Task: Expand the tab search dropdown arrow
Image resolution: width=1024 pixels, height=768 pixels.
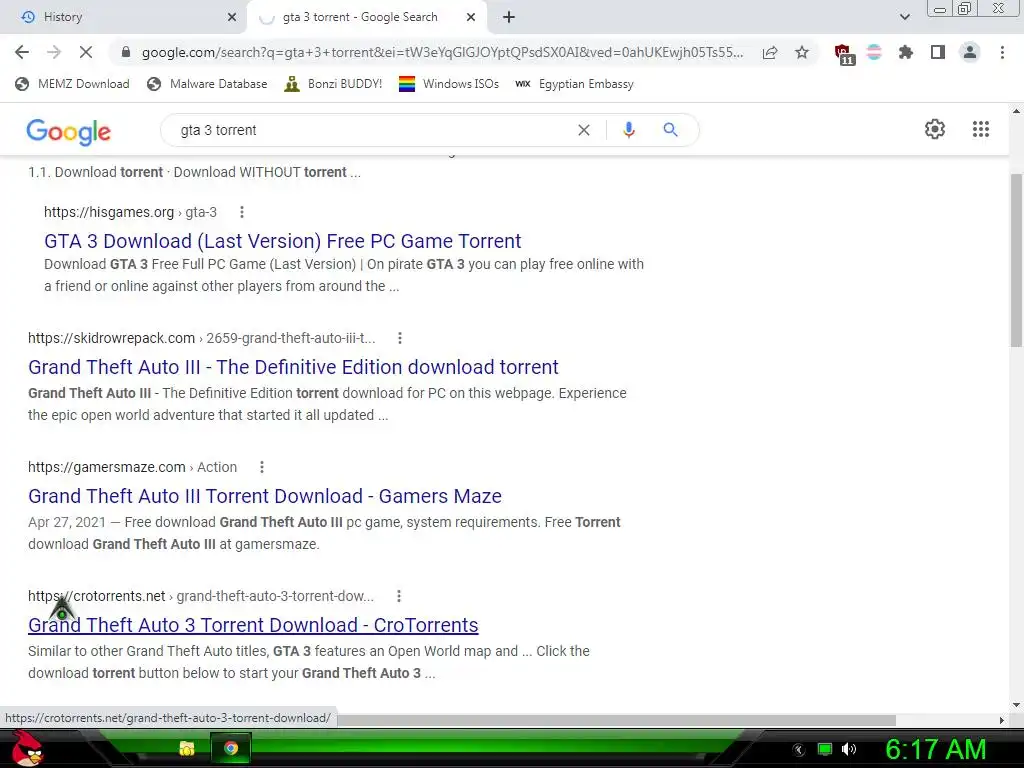Action: pyautogui.click(x=904, y=17)
